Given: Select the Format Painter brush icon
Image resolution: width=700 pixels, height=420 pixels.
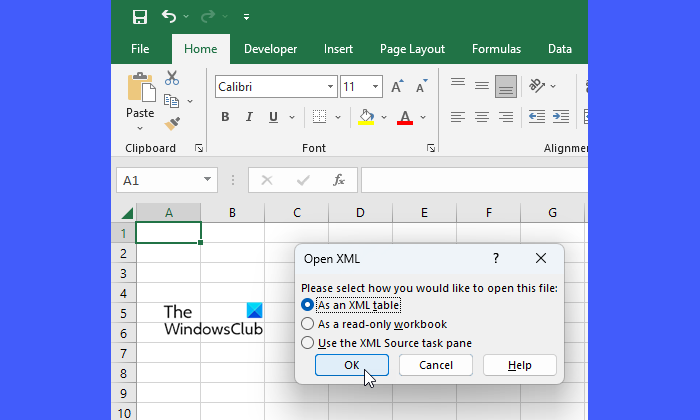Looking at the screenshot, I should click(x=172, y=123).
